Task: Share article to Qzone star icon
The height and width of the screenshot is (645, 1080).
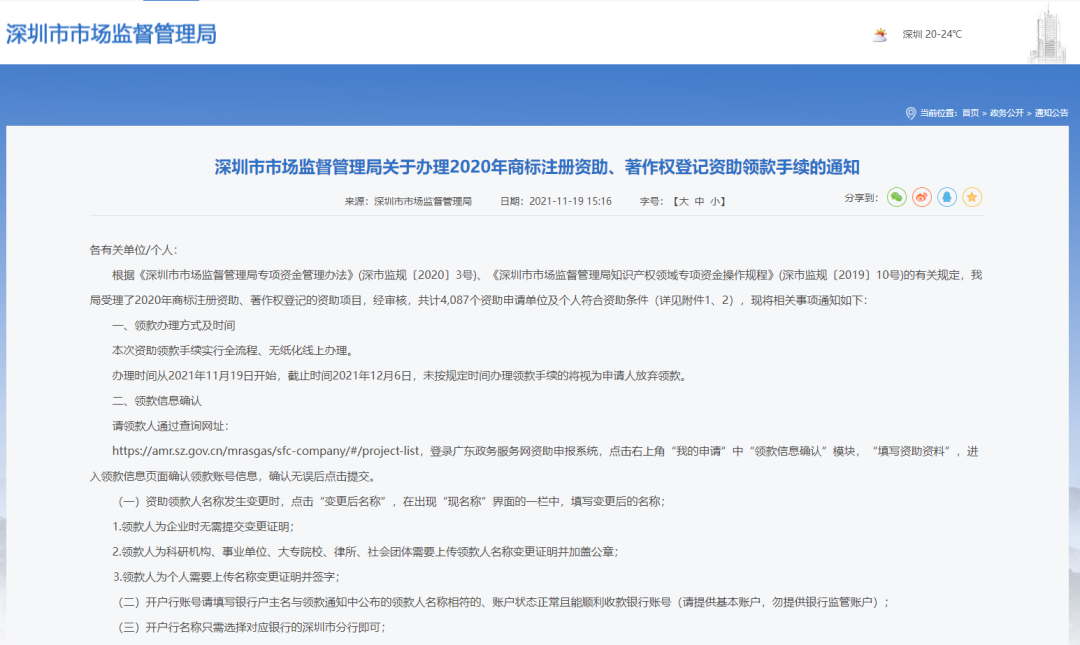Action: pos(972,198)
